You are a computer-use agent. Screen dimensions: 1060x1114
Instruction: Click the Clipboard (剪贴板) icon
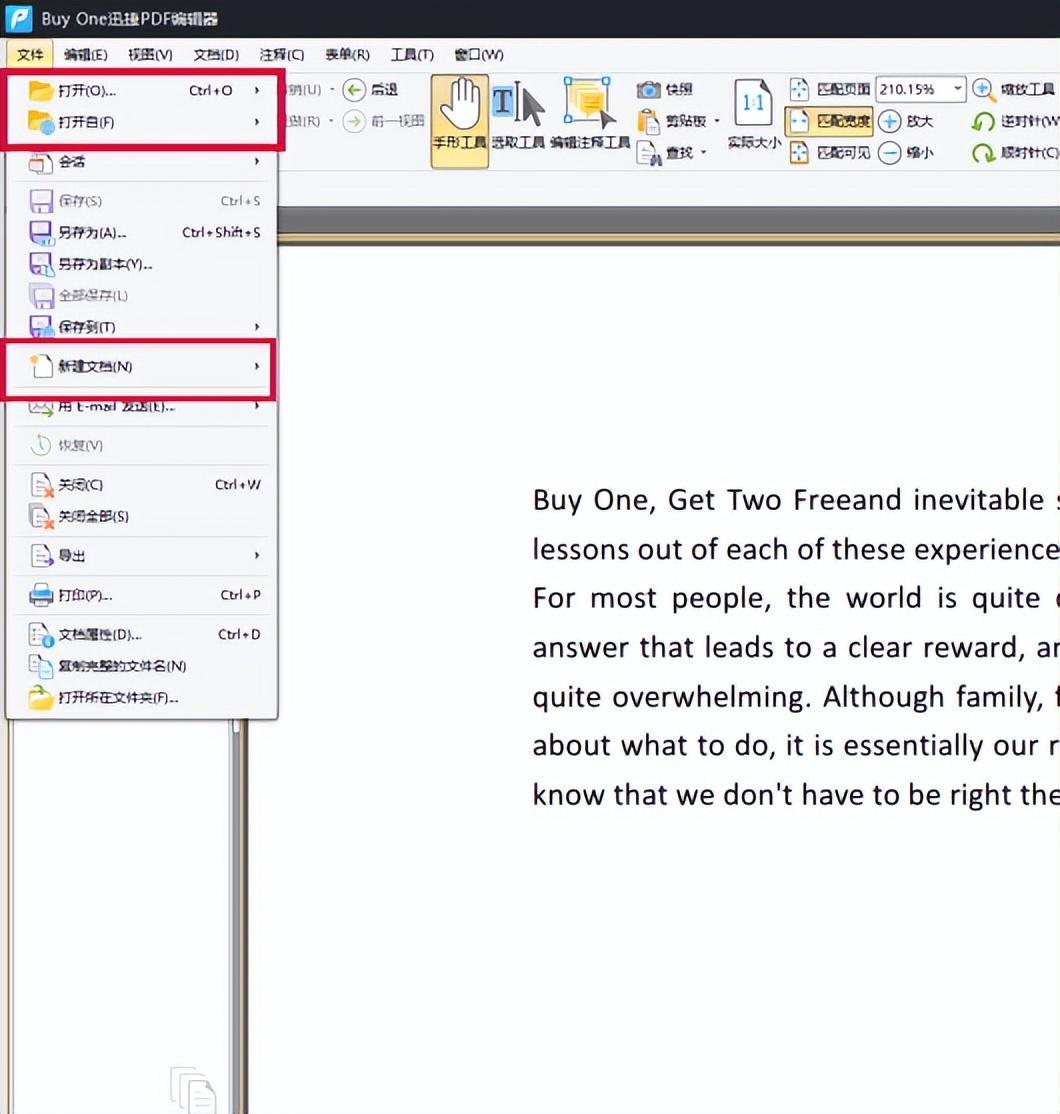point(648,121)
